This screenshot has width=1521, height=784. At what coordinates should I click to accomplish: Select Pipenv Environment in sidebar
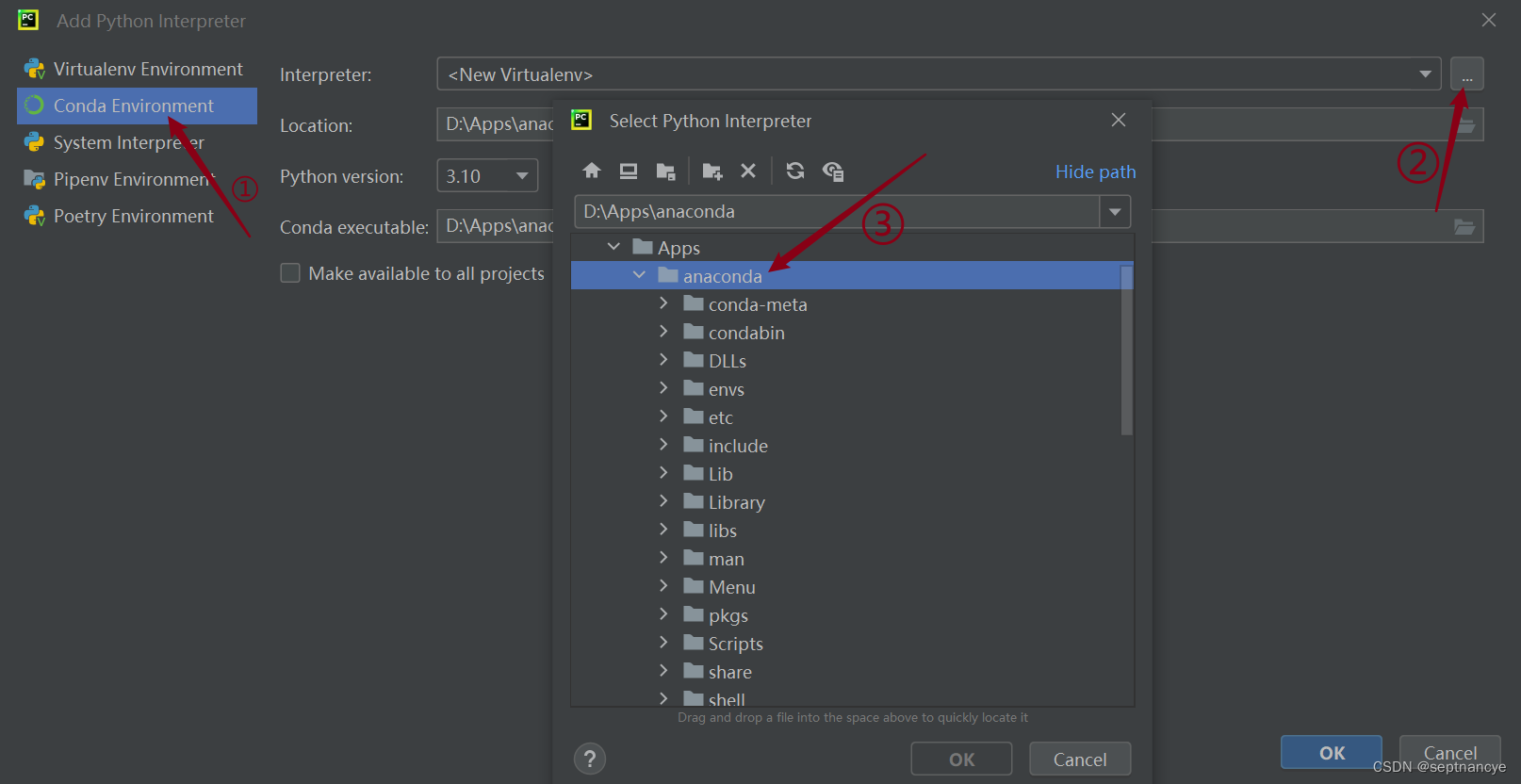point(137,179)
